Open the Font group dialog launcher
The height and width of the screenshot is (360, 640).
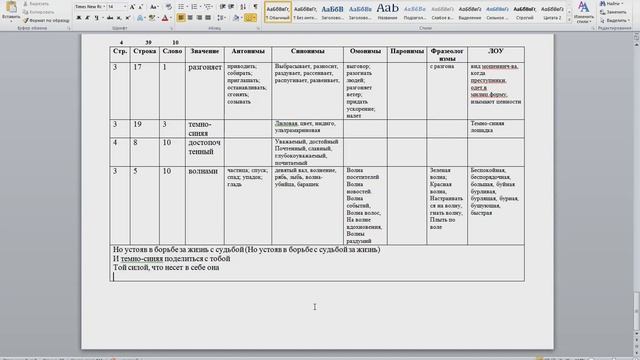(171, 28)
